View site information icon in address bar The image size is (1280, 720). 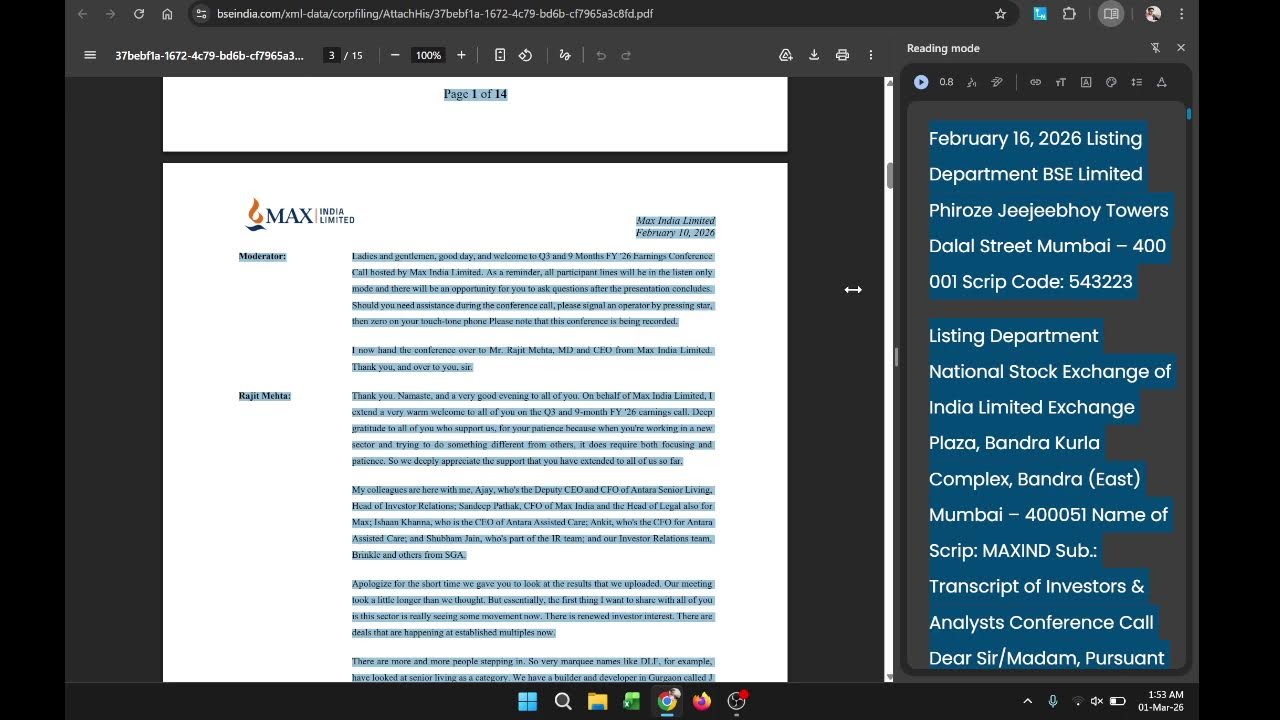(x=201, y=14)
